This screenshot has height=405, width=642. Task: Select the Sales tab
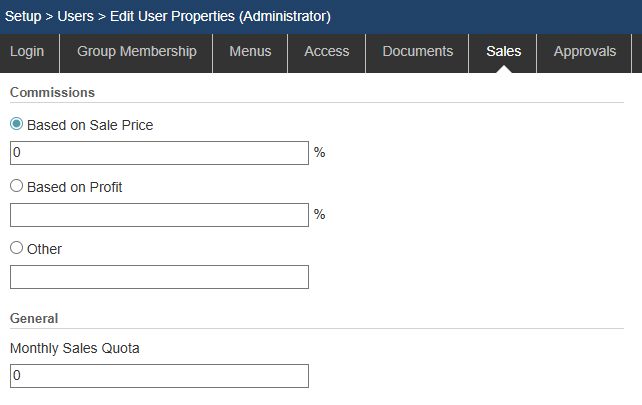click(x=503, y=51)
